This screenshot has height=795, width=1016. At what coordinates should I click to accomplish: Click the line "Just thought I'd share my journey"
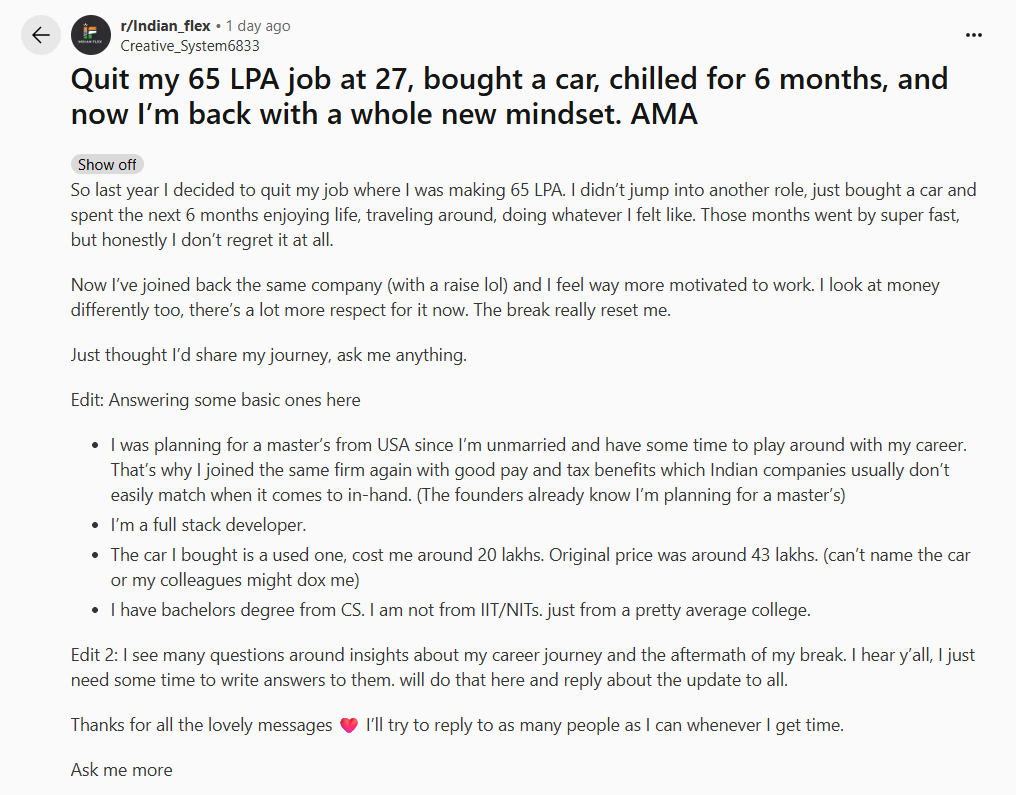(x=269, y=355)
